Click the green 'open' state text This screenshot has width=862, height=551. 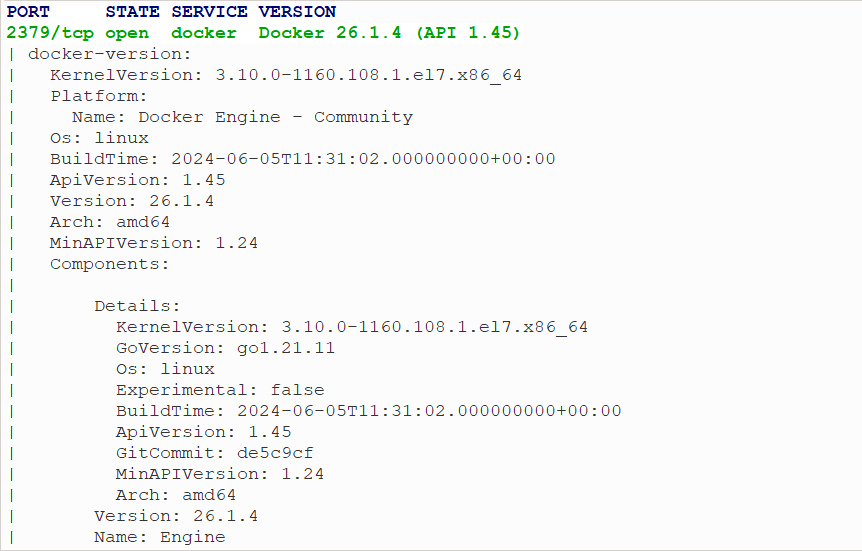tap(127, 33)
